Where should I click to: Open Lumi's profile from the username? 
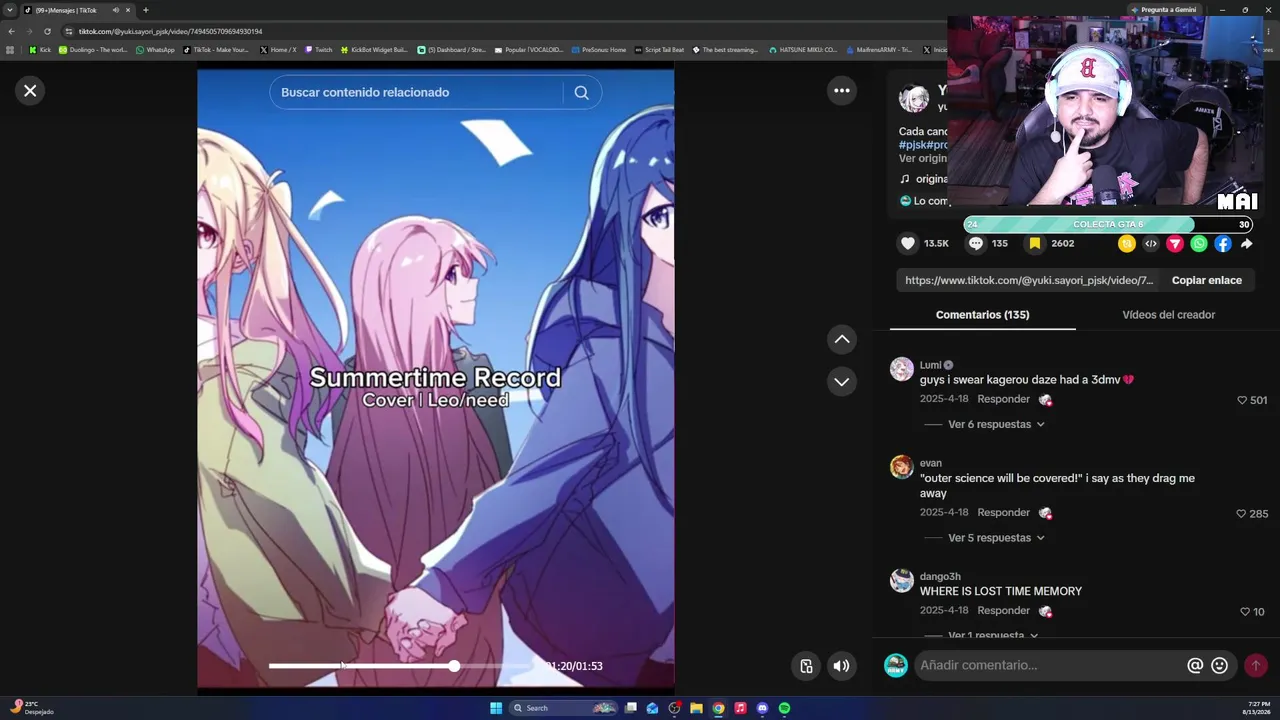coord(930,365)
